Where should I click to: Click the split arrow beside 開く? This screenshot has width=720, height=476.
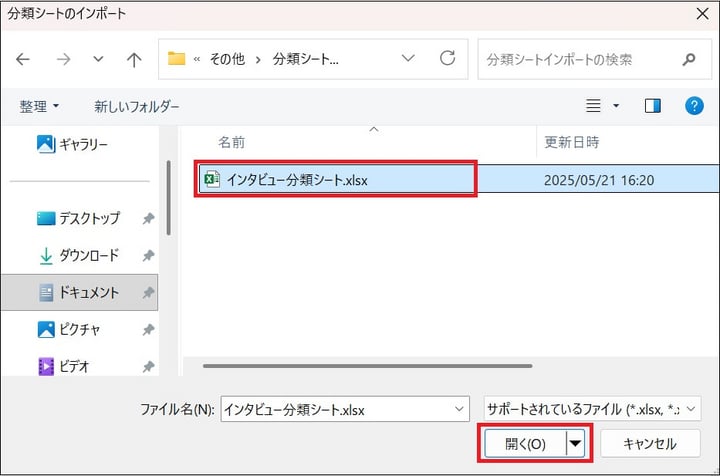(576, 443)
